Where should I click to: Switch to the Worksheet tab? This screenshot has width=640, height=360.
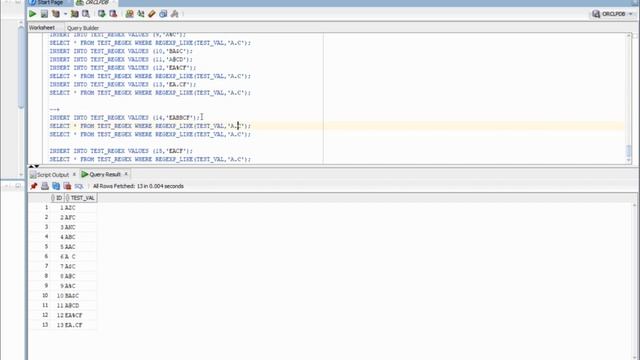42,28
